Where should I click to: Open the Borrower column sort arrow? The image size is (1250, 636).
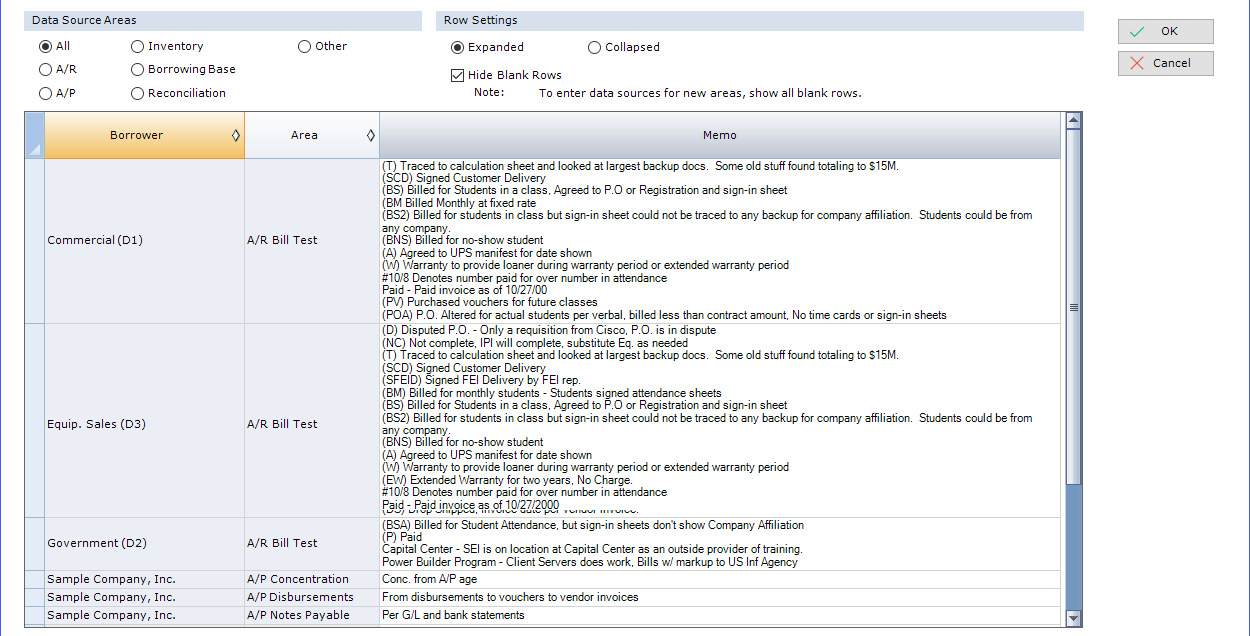tap(236, 136)
